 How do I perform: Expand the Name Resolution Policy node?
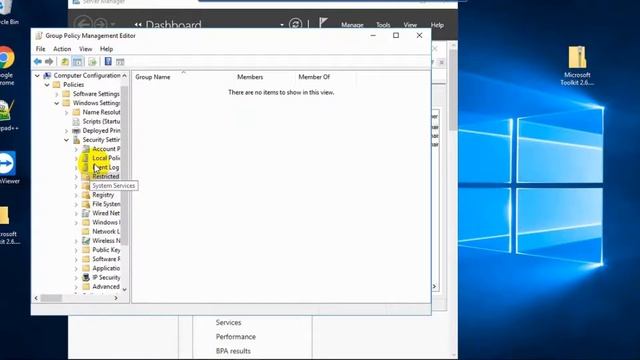point(67,112)
